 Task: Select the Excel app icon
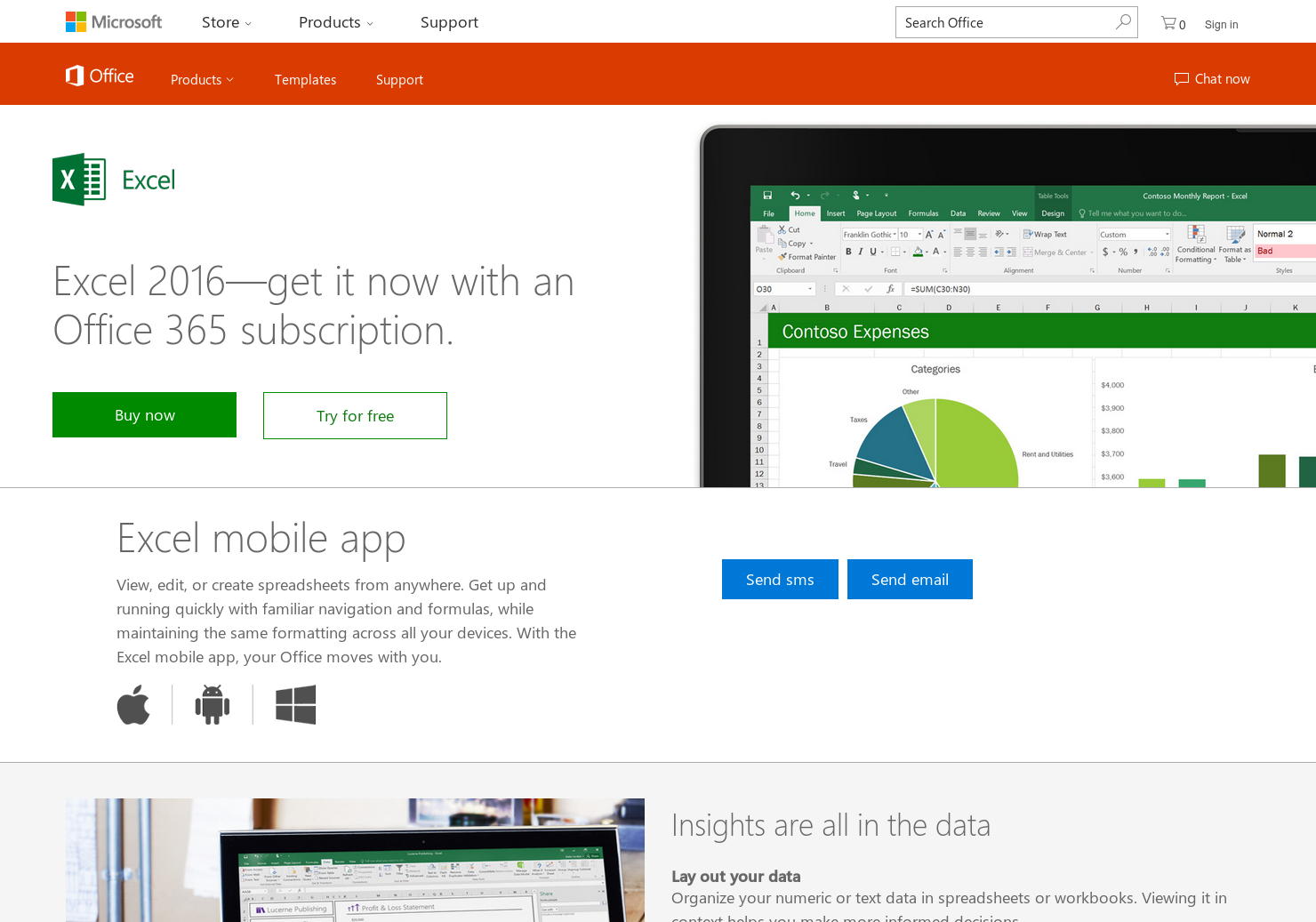point(78,179)
